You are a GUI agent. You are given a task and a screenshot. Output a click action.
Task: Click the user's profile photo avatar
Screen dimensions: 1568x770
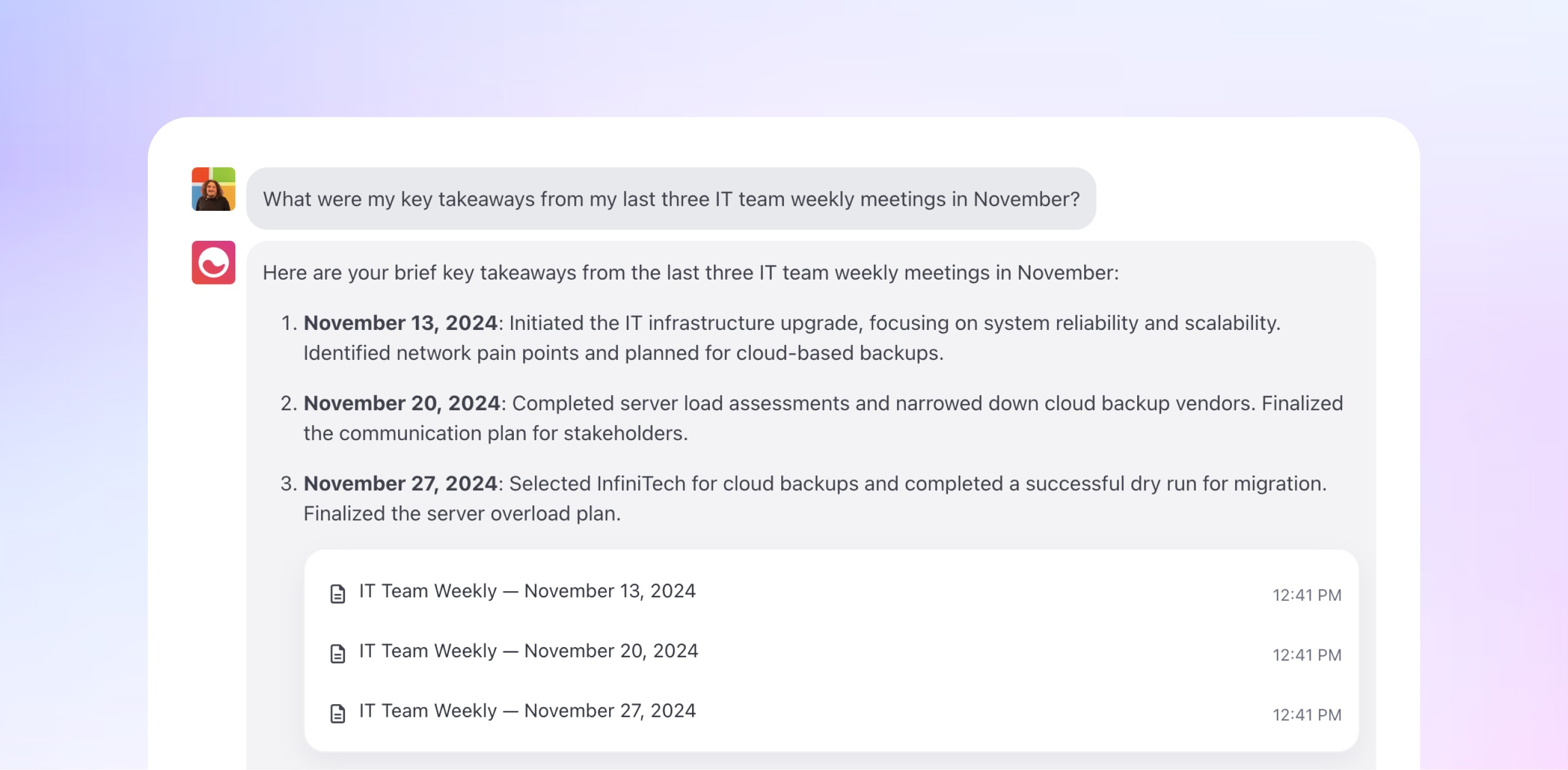[213, 189]
